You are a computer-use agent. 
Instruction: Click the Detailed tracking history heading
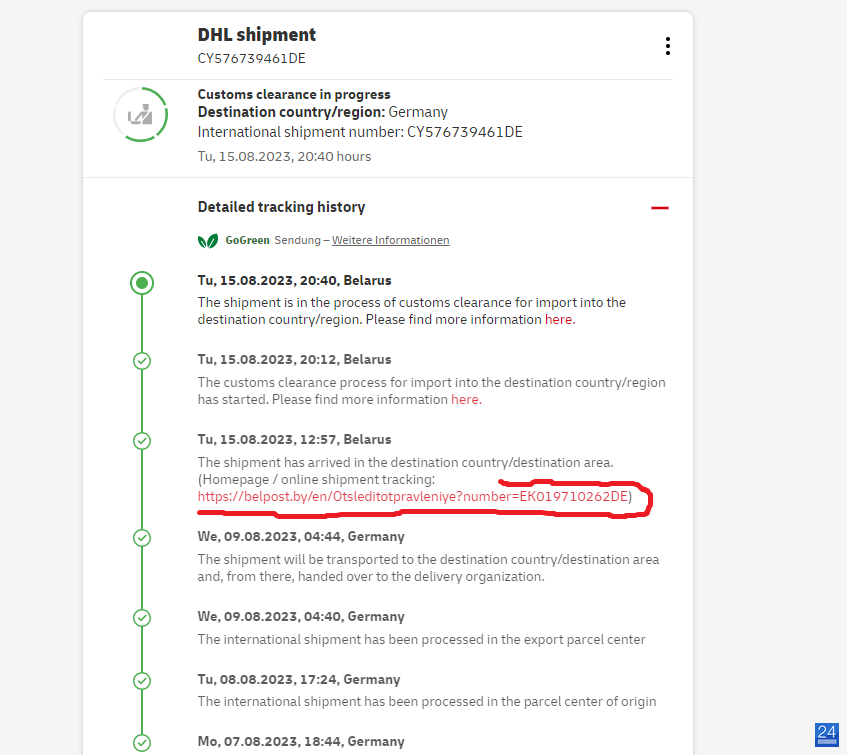coord(281,207)
